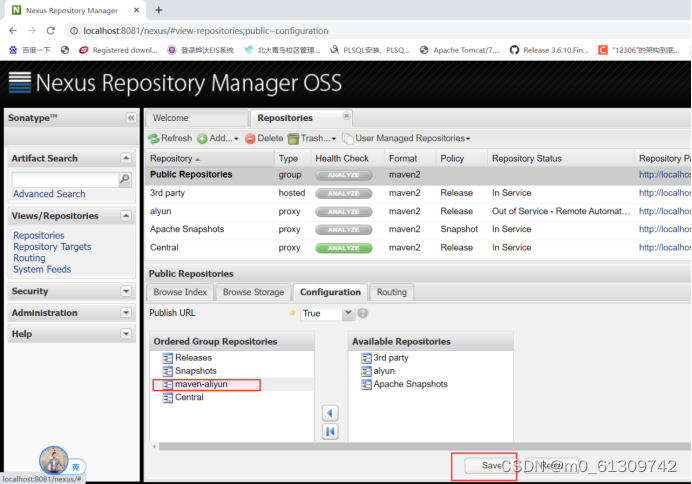Open the System Feeds link
The width and height of the screenshot is (692, 484).
(x=42, y=269)
